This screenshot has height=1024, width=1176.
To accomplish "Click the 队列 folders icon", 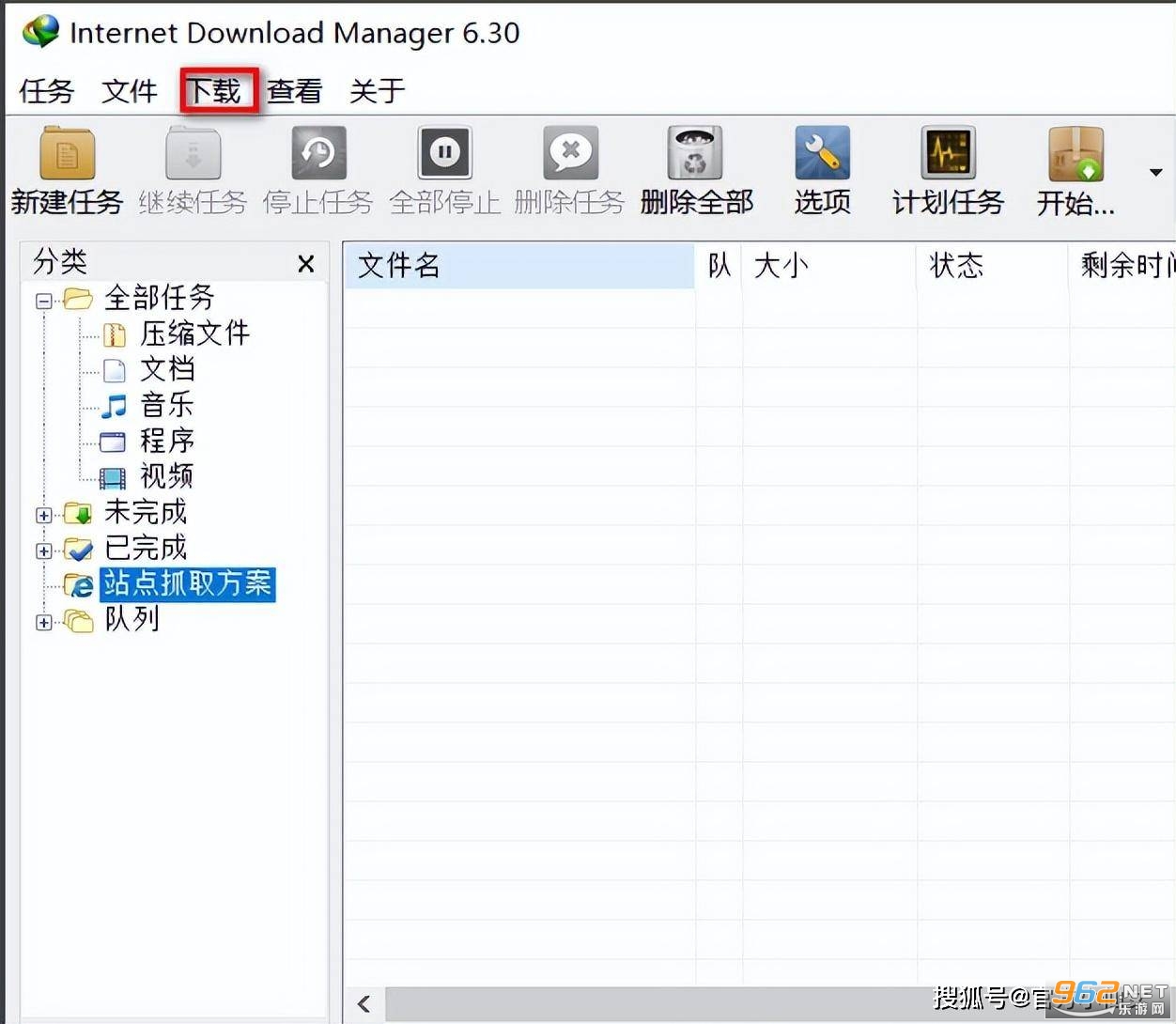I will coord(78,620).
